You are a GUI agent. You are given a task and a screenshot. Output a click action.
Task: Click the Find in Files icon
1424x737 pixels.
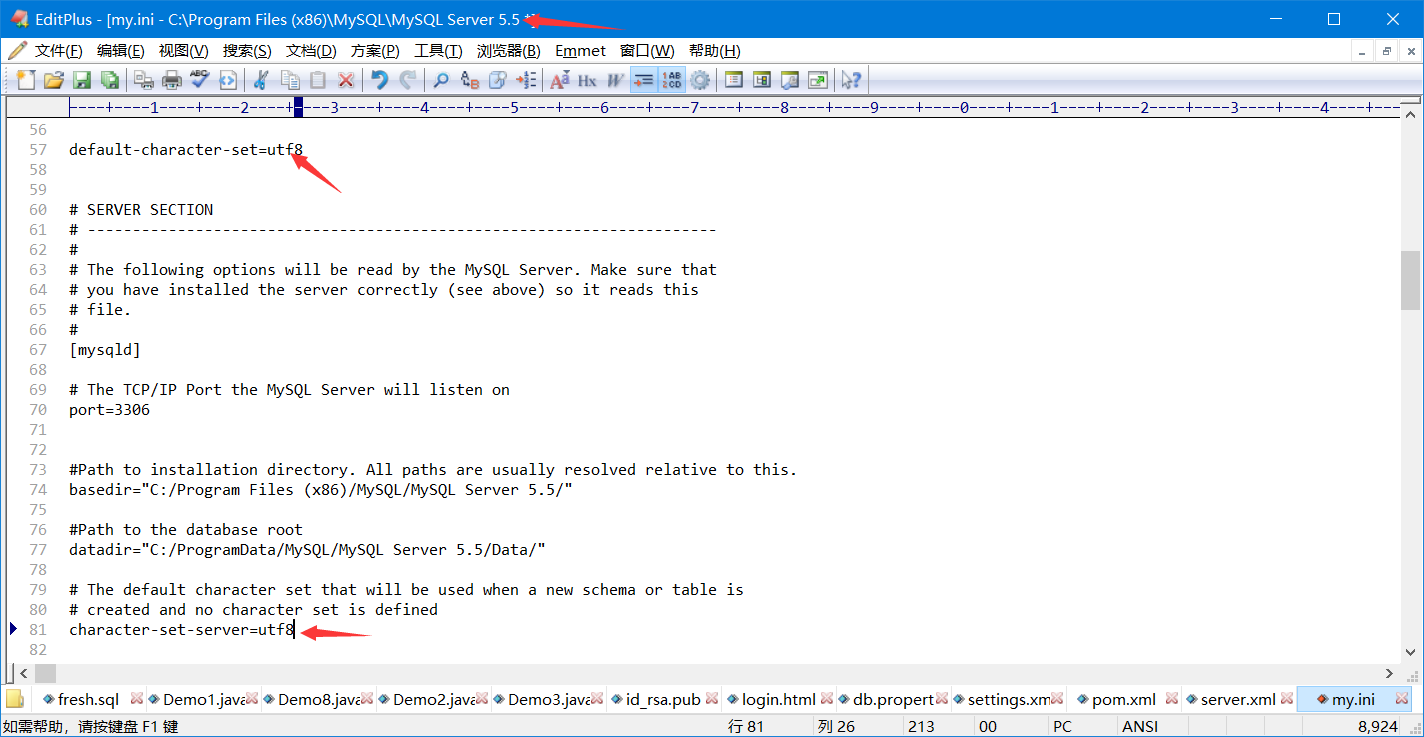tap(497, 80)
